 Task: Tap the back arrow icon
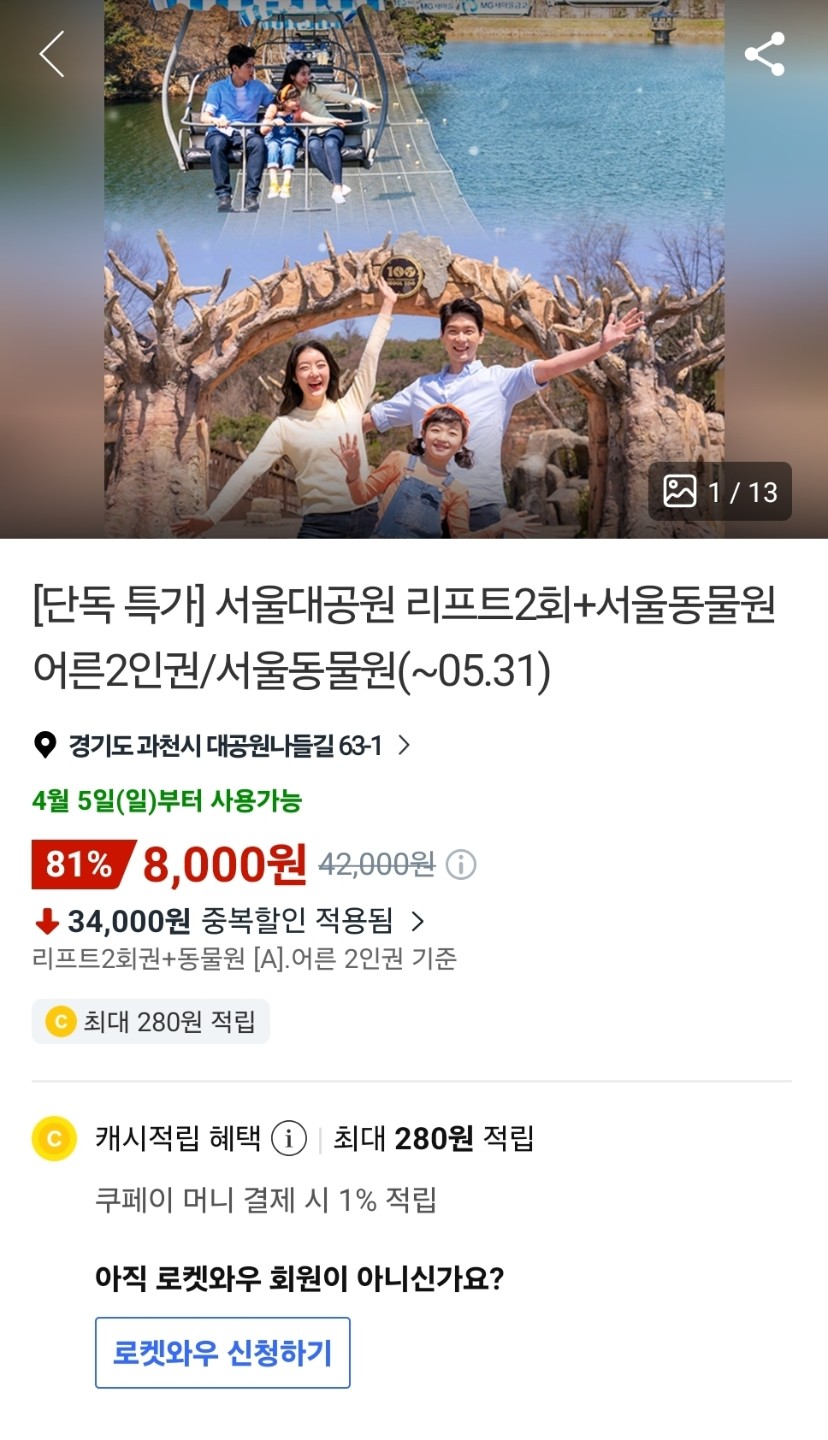tap(52, 54)
